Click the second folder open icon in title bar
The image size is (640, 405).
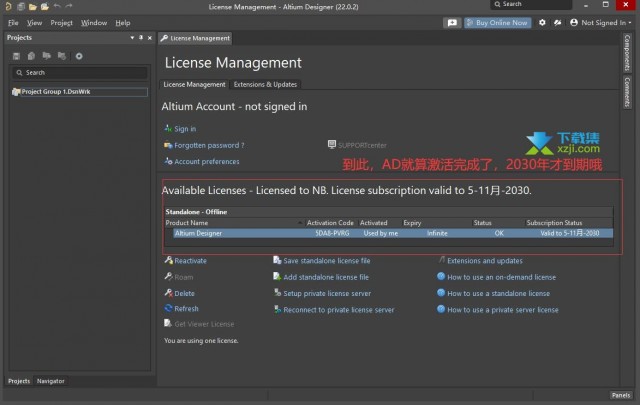[45, 7]
